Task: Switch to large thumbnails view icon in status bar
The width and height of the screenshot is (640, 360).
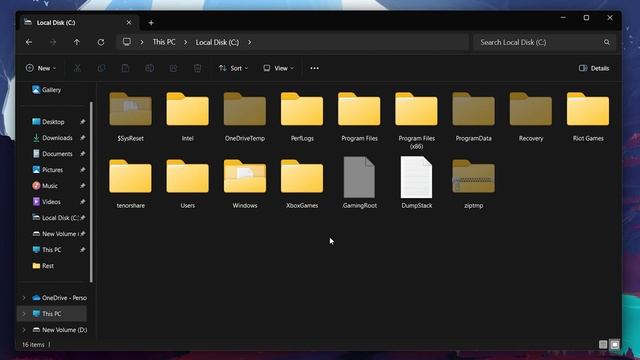Action: [x=615, y=344]
